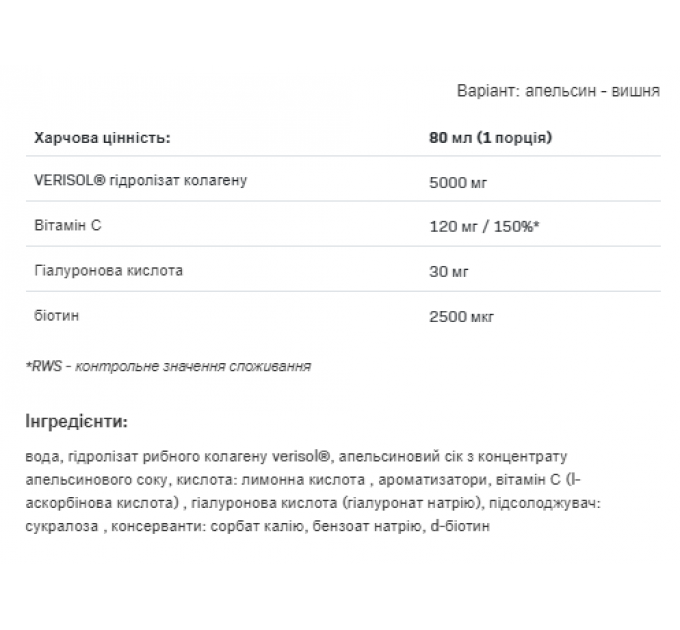Select the 'Вітамін С' row label
680x630 pixels.
68,225
